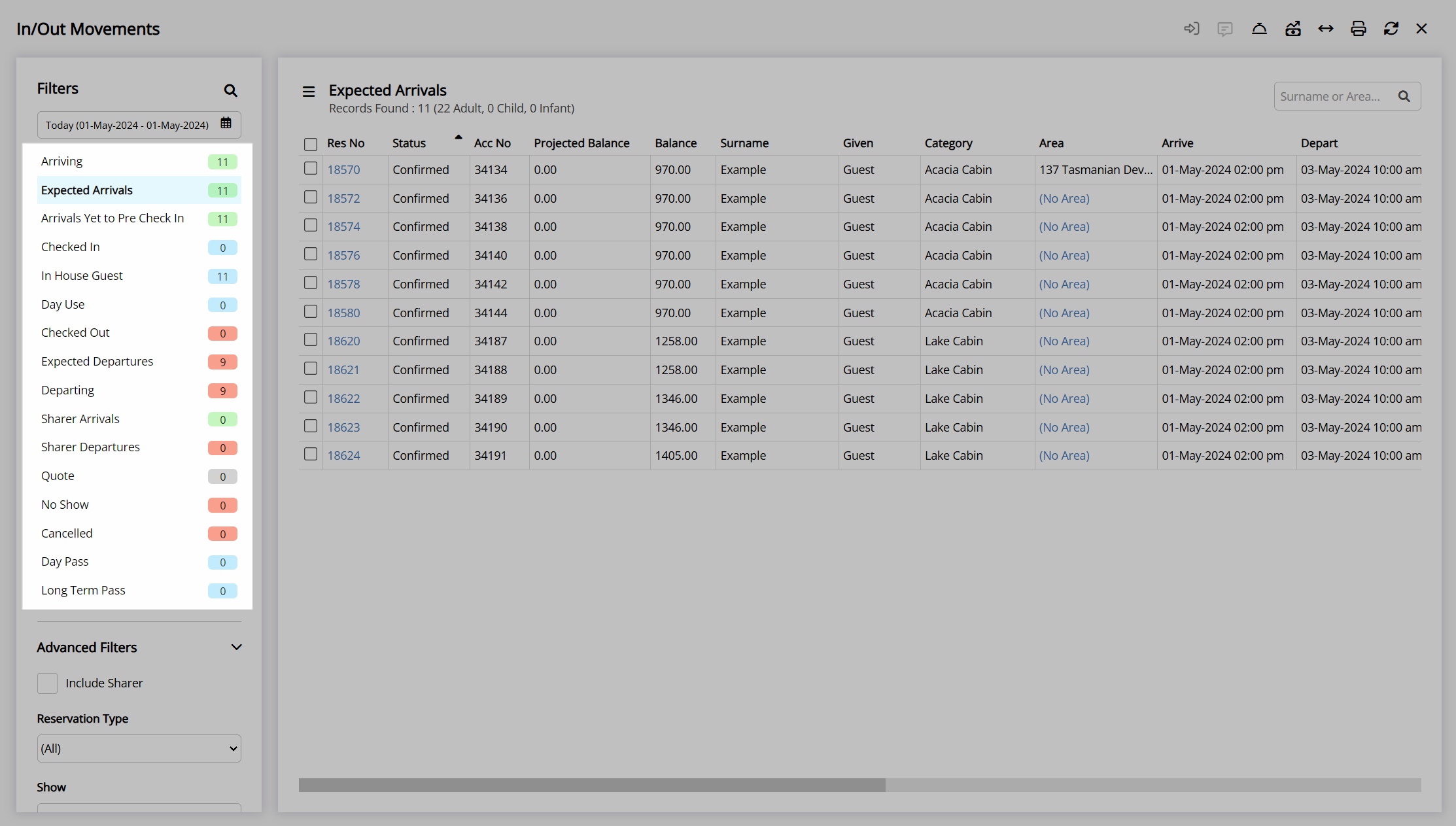Sort by the Arrive column header

[x=1177, y=143]
